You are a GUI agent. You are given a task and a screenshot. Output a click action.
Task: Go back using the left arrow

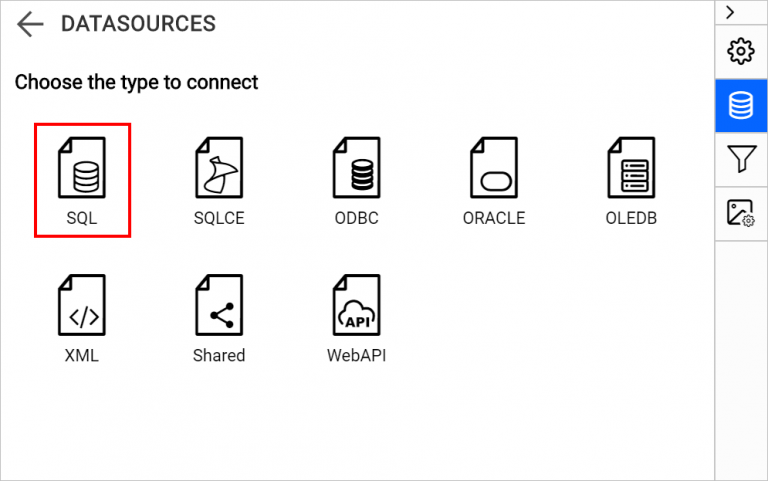point(31,24)
